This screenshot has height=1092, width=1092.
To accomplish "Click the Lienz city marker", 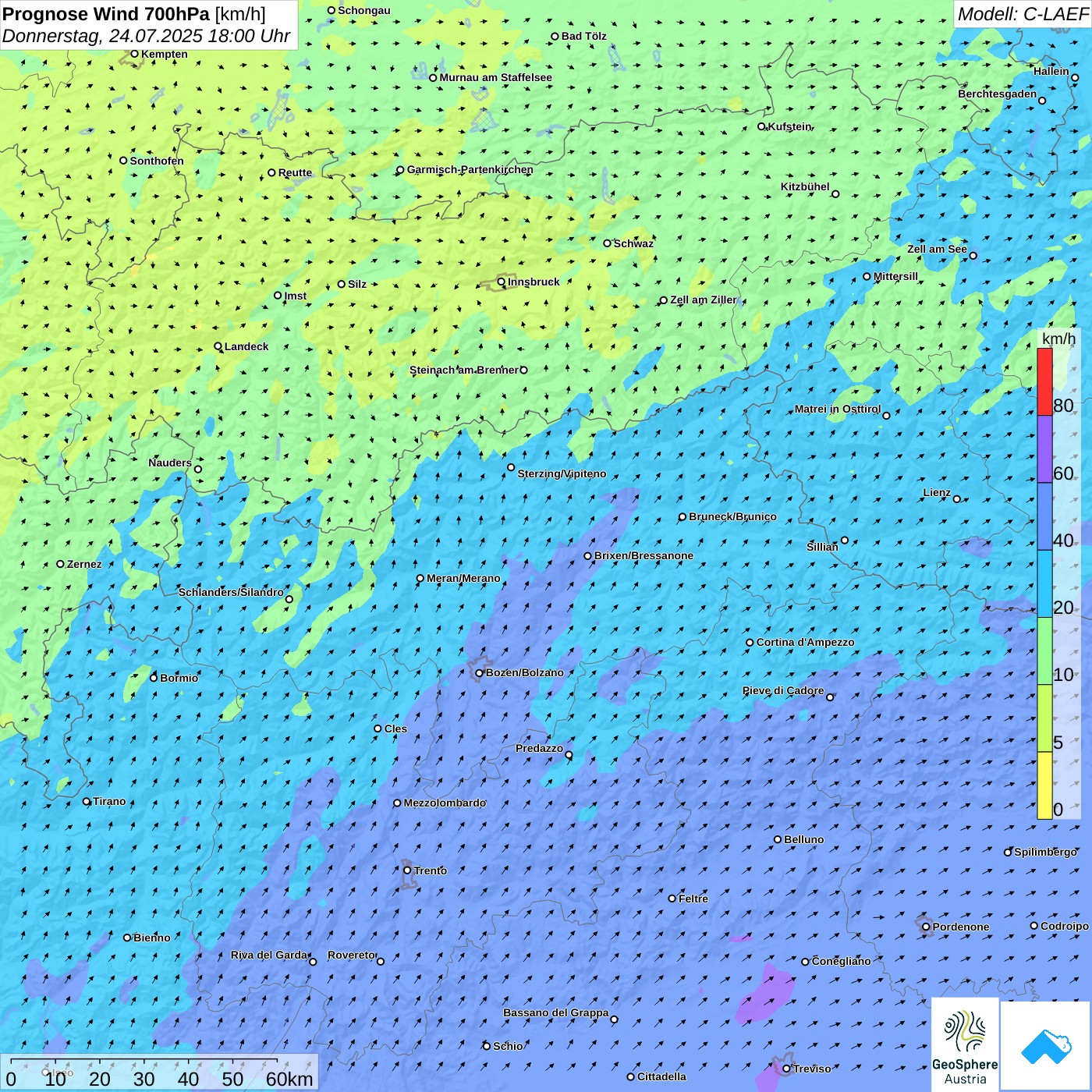I will point(957,499).
